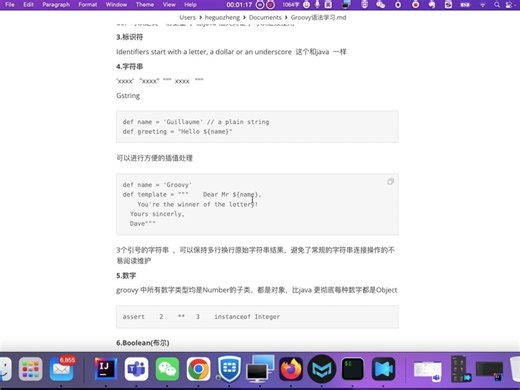Image resolution: width=520 pixels, height=390 pixels.
Task: Click the 5.数字 heading
Action: (126, 276)
